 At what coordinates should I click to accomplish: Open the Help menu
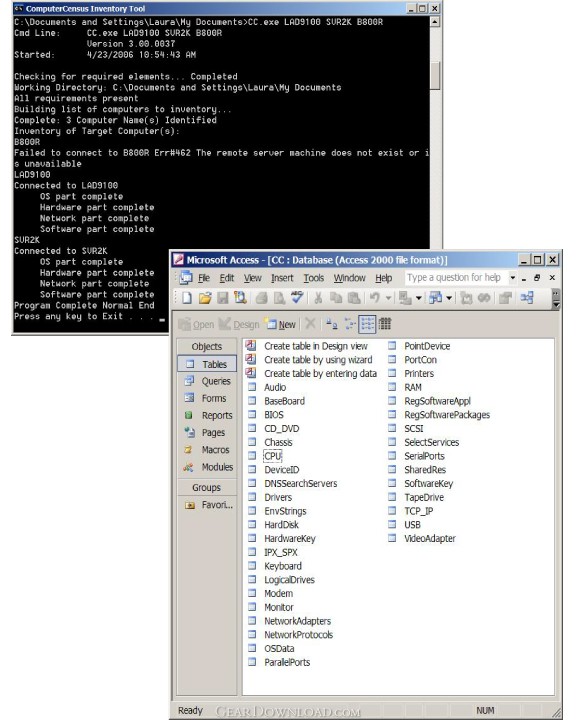(384, 278)
